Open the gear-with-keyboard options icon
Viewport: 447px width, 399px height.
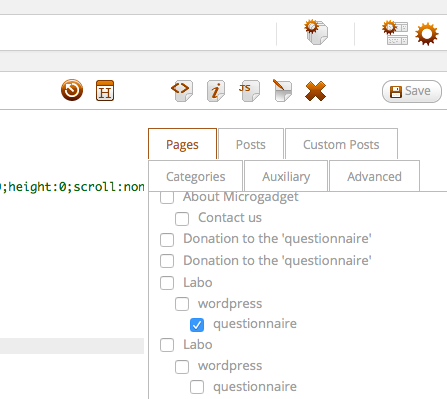pos(395,32)
